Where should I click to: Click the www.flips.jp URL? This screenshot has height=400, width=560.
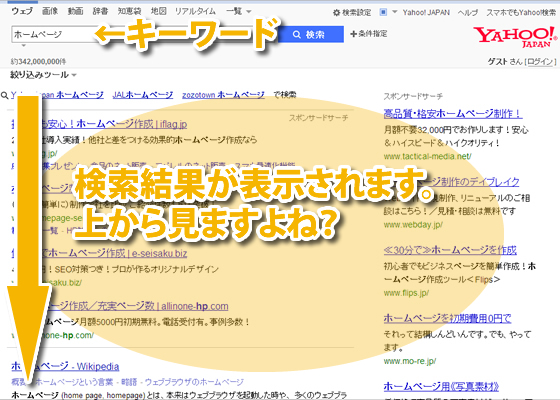(406, 293)
